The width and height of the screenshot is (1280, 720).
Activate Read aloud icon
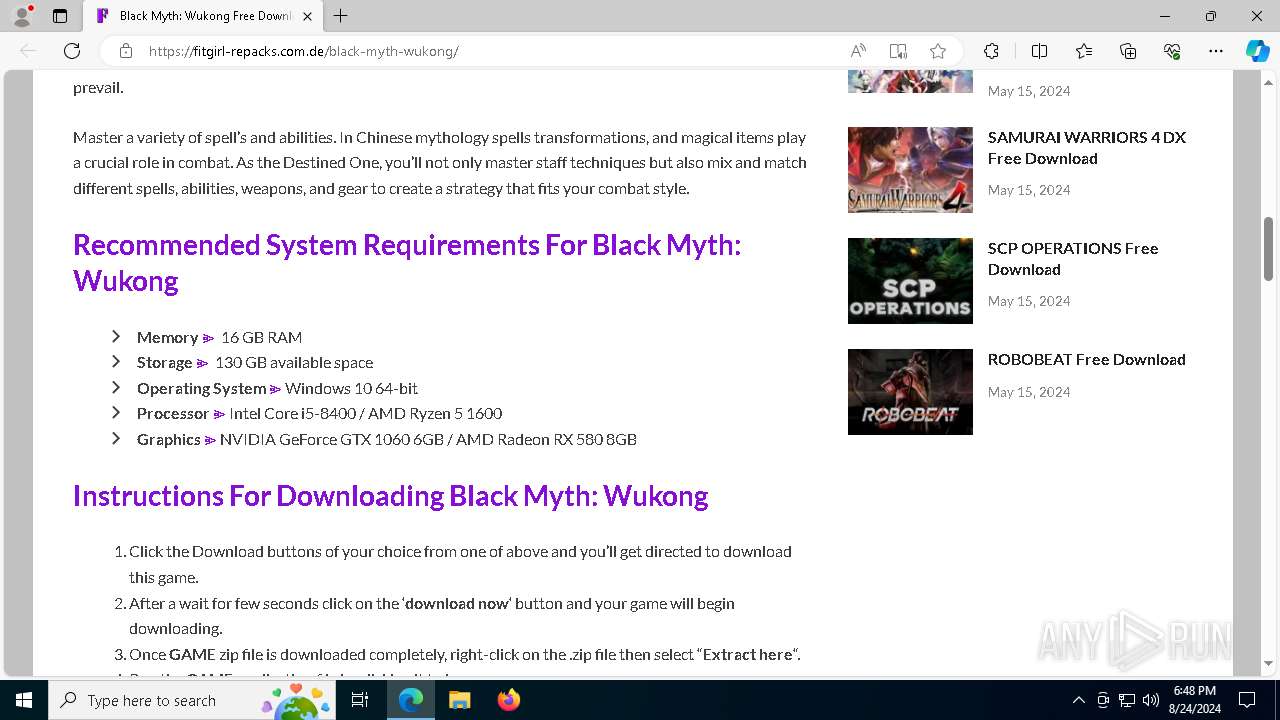pos(858,51)
